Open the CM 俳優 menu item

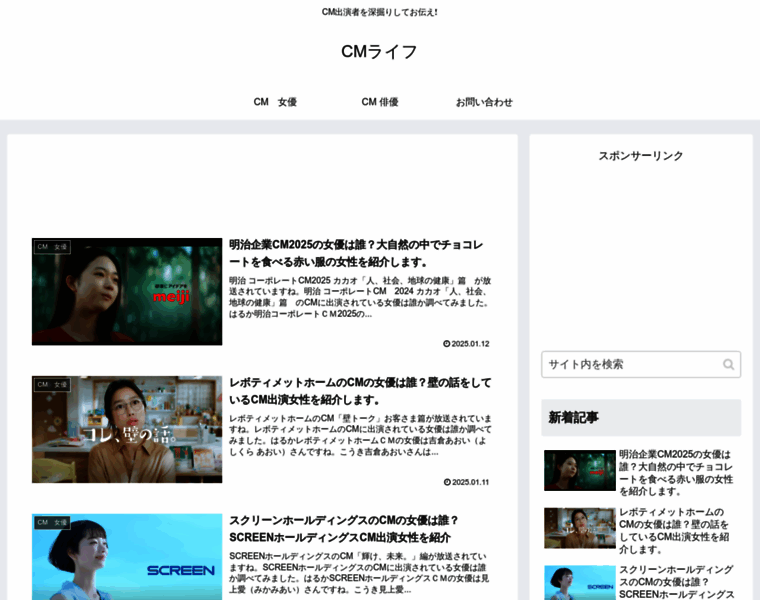pyautogui.click(x=380, y=102)
